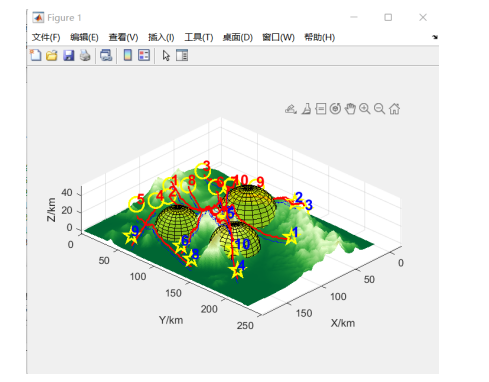Open the 工具(T) menu
The width and height of the screenshot is (489, 382).
click(x=199, y=37)
